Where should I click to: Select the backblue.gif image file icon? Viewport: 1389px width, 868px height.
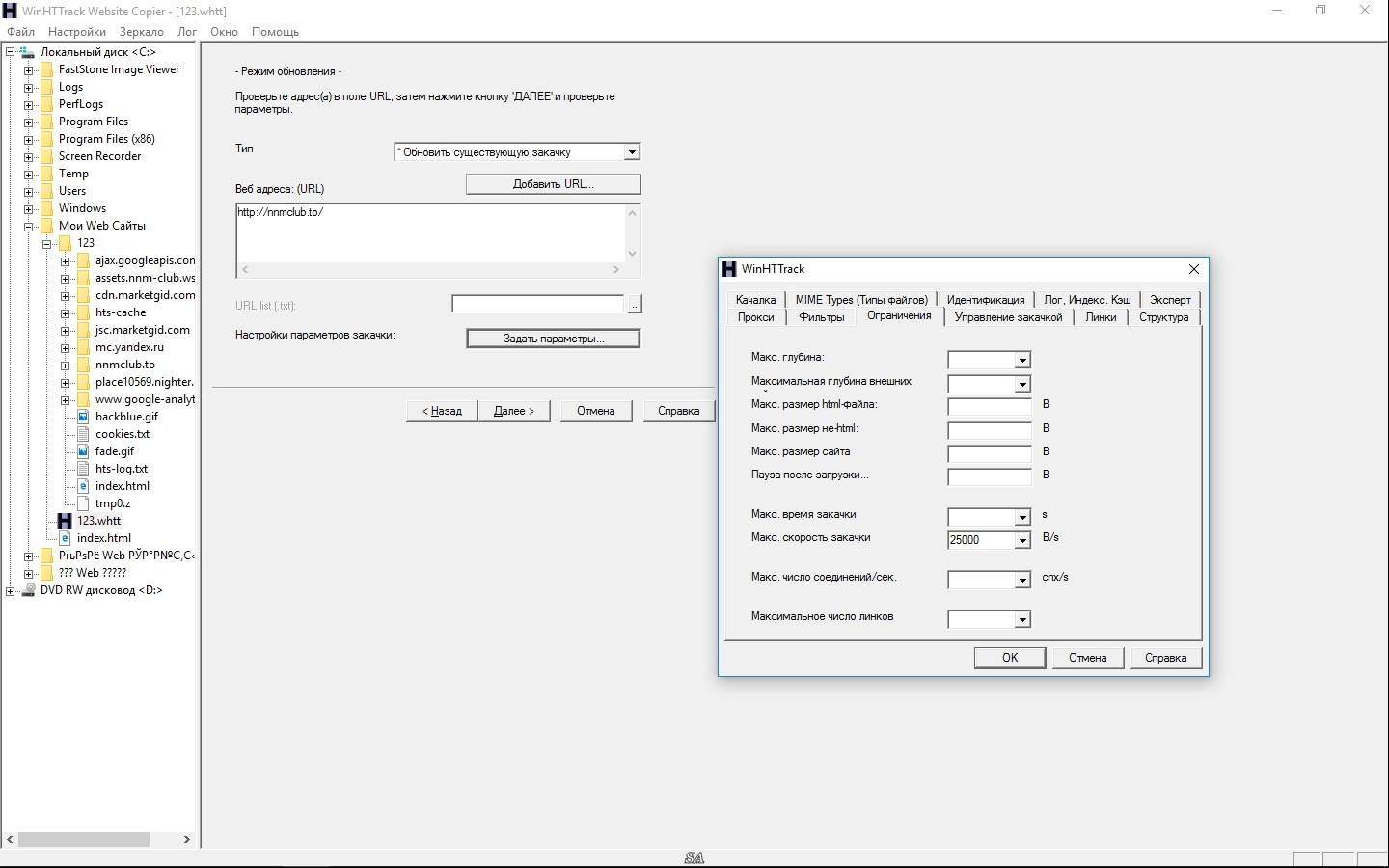tap(83, 417)
